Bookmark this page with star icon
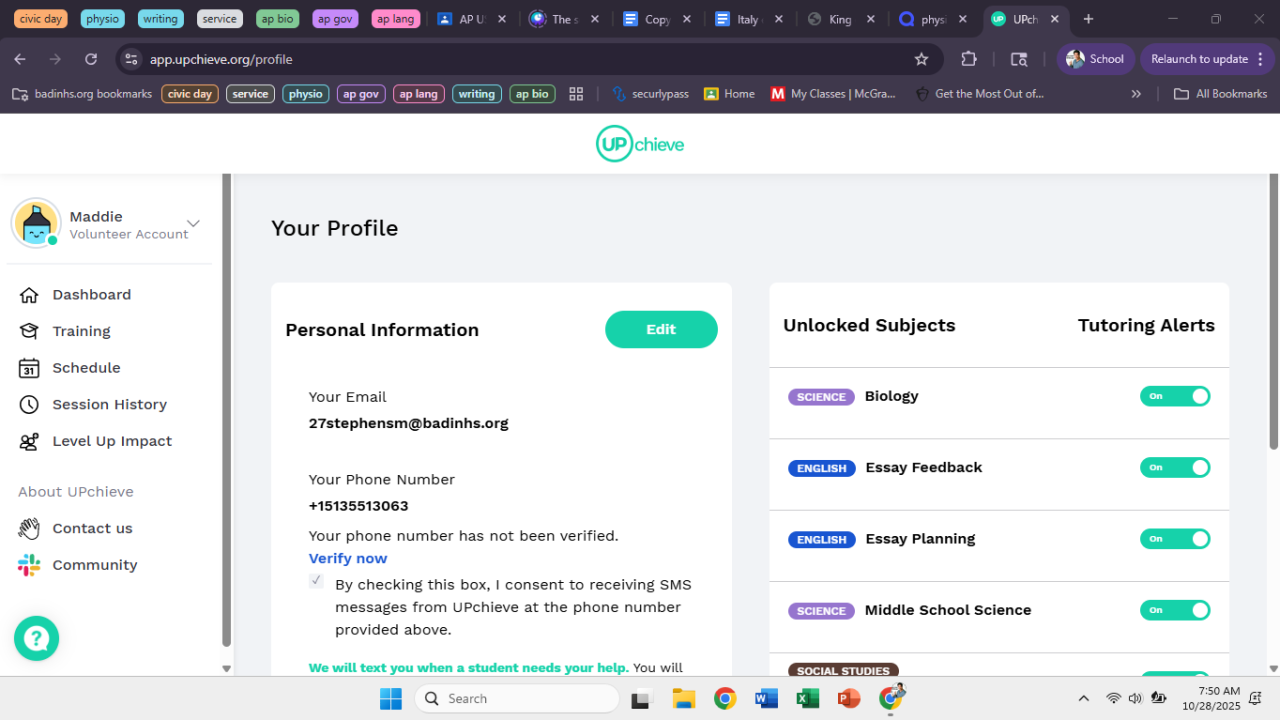The width and height of the screenshot is (1280, 720). 921,59
